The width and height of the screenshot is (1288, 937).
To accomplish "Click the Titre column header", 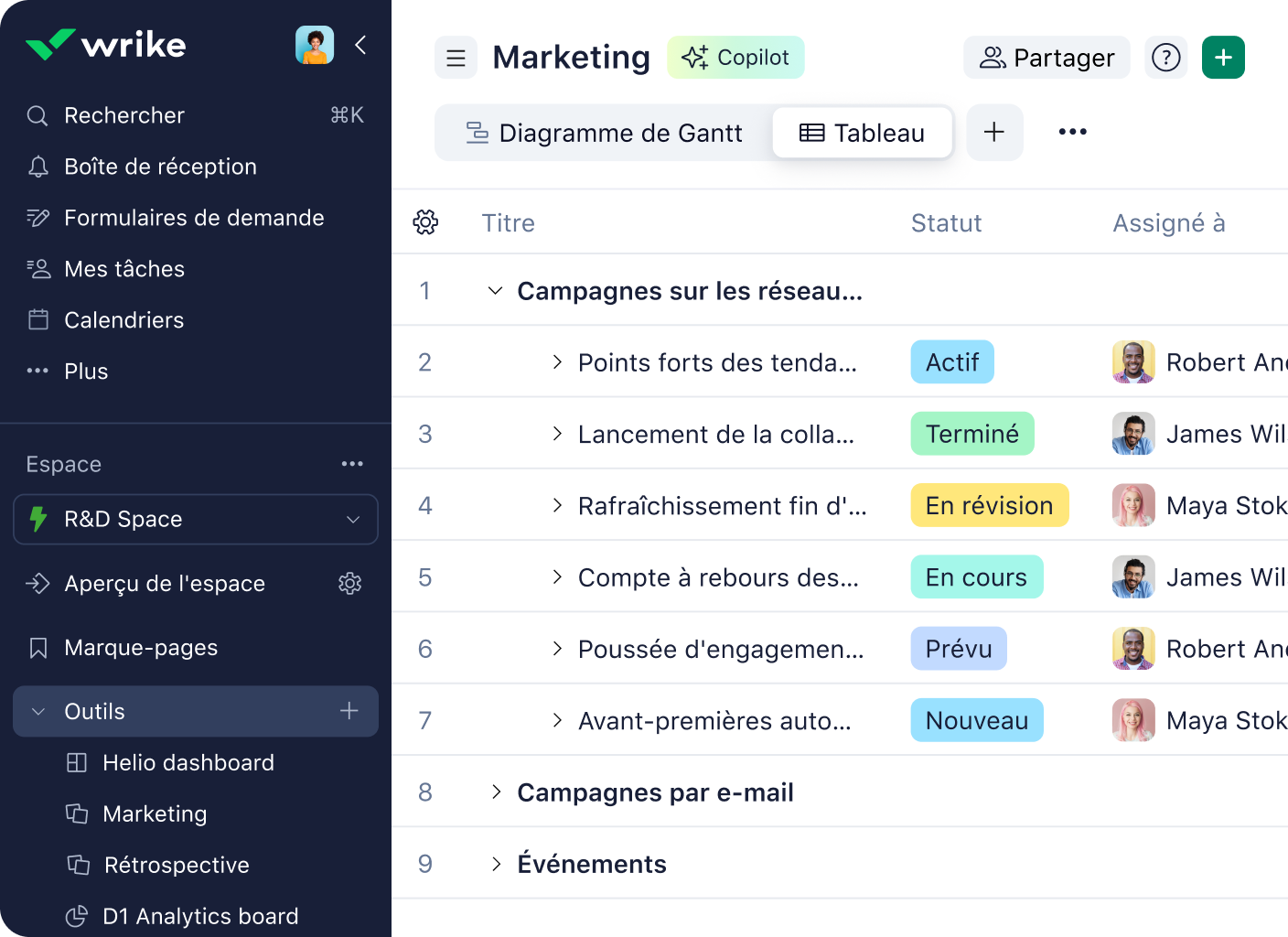I will coord(509,223).
